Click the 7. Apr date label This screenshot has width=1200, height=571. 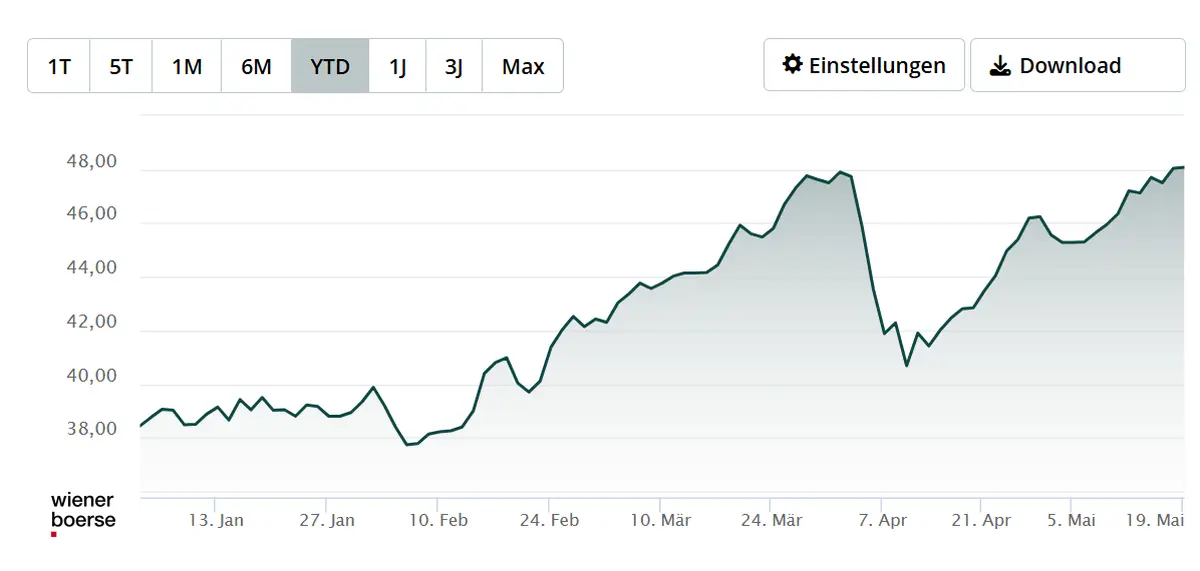[x=881, y=520]
